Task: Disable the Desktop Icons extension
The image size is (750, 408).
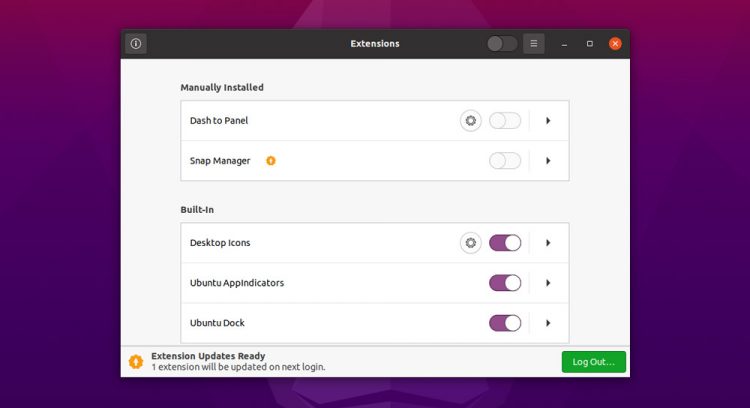Action: [x=505, y=243]
